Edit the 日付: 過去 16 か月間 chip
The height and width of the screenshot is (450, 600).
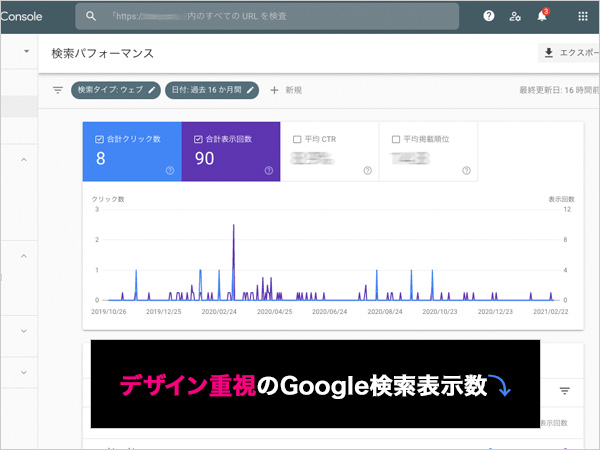click(212, 90)
